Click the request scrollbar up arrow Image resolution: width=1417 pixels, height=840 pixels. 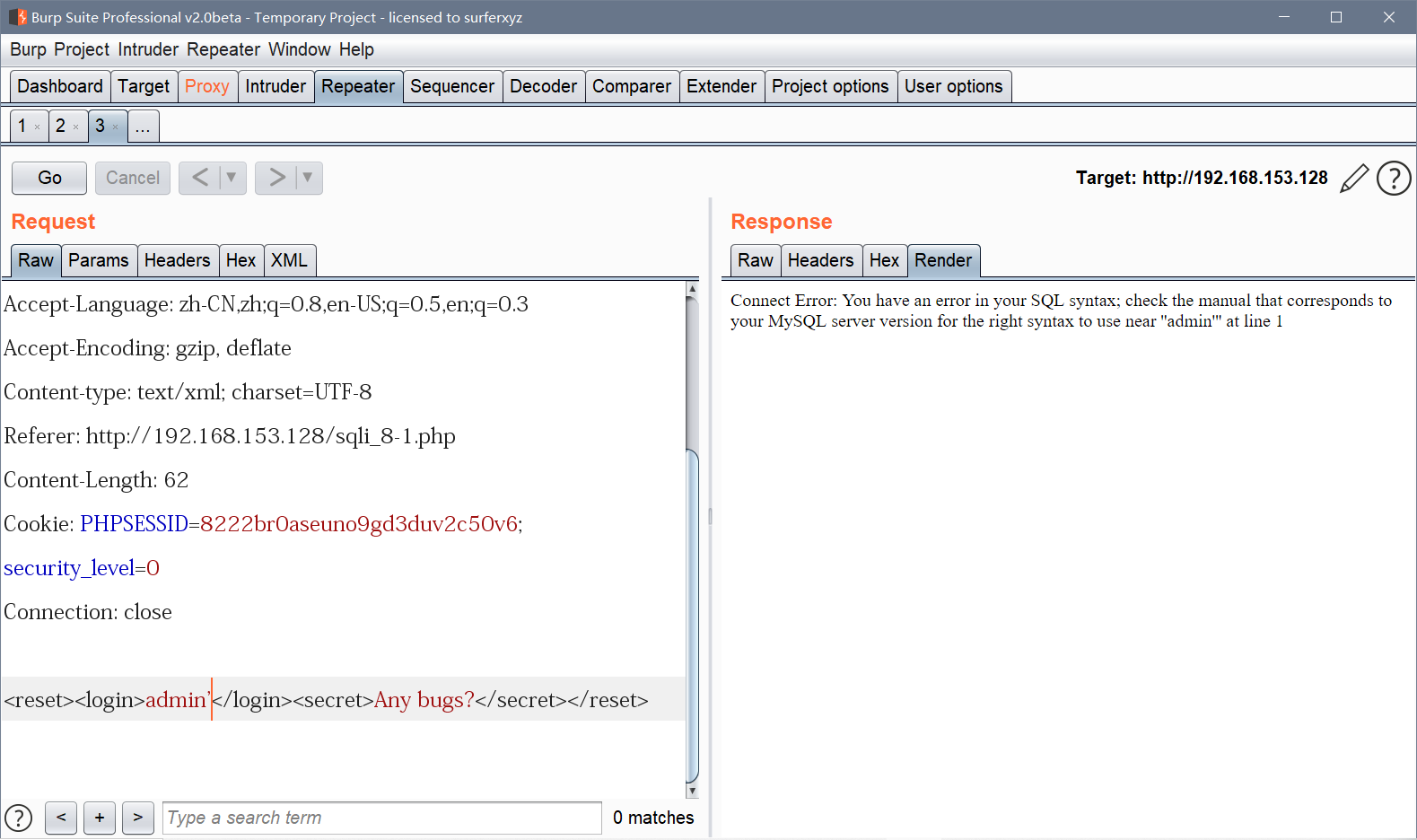pyautogui.click(x=692, y=289)
